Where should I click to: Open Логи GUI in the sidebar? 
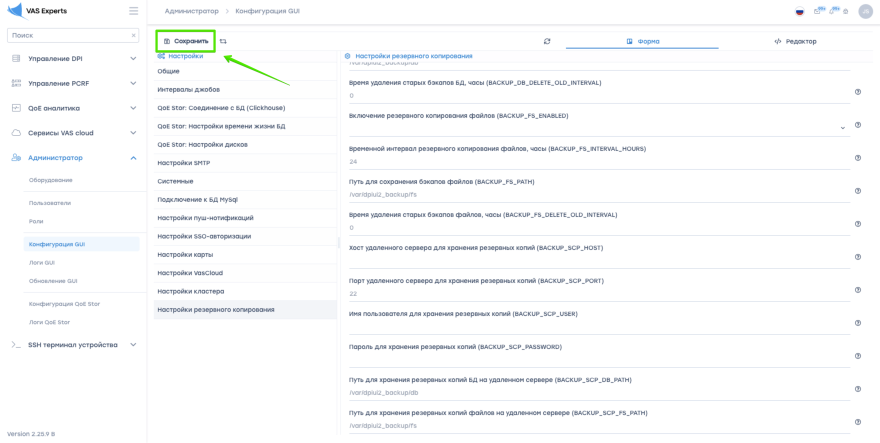(42, 262)
